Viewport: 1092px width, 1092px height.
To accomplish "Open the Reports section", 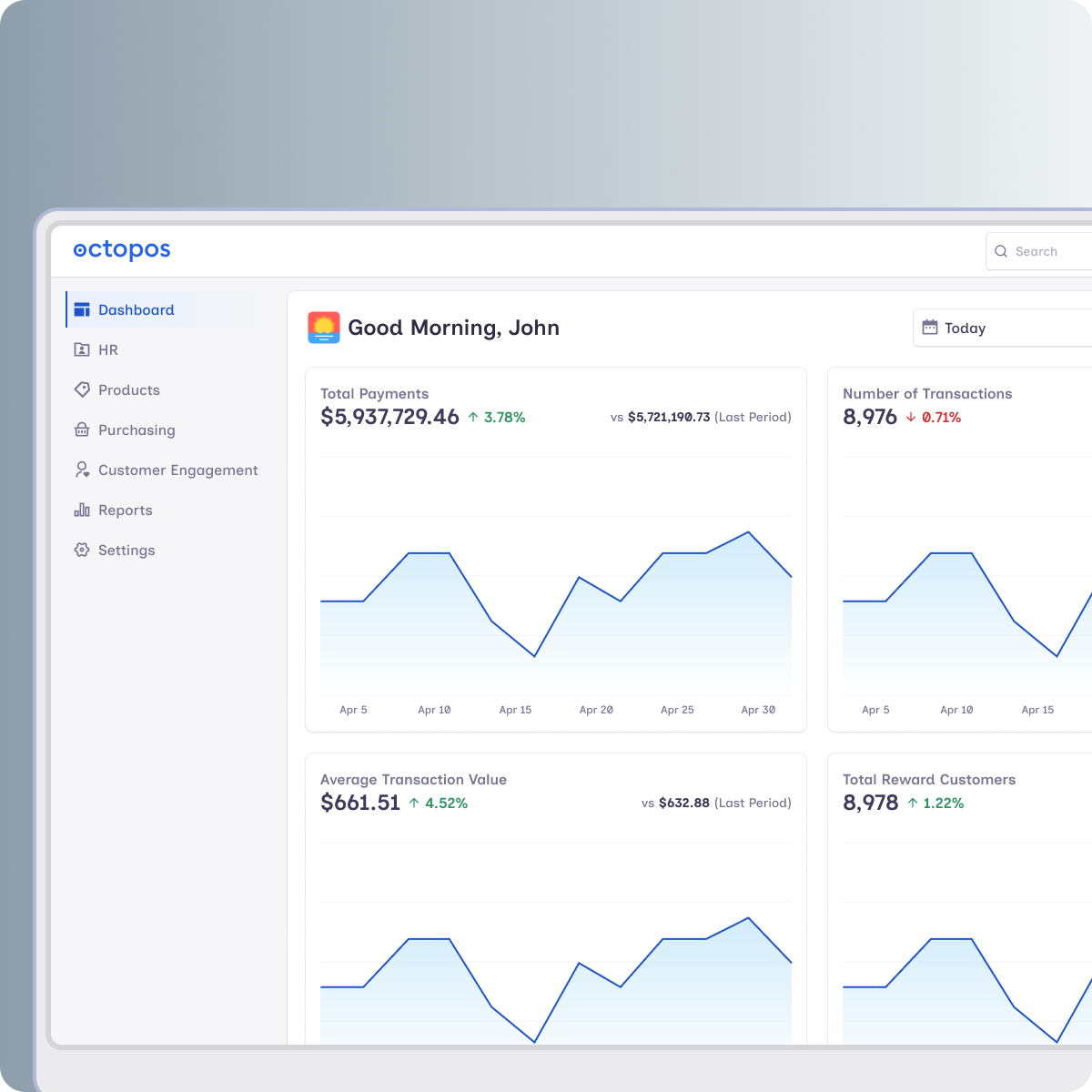I will pos(162,510).
